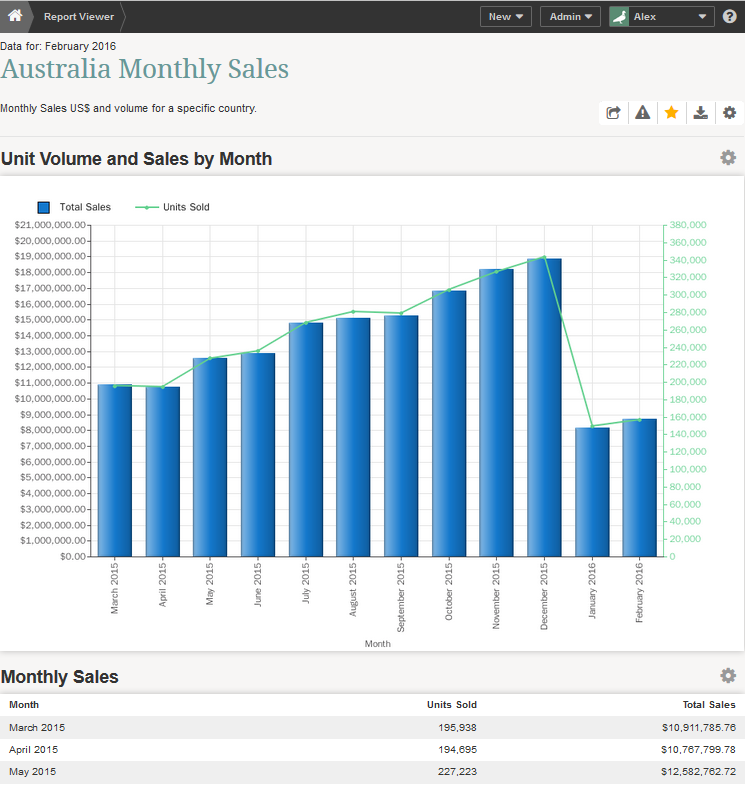The width and height of the screenshot is (745, 785).
Task: Open the chart settings gear icon
Action: point(728,158)
